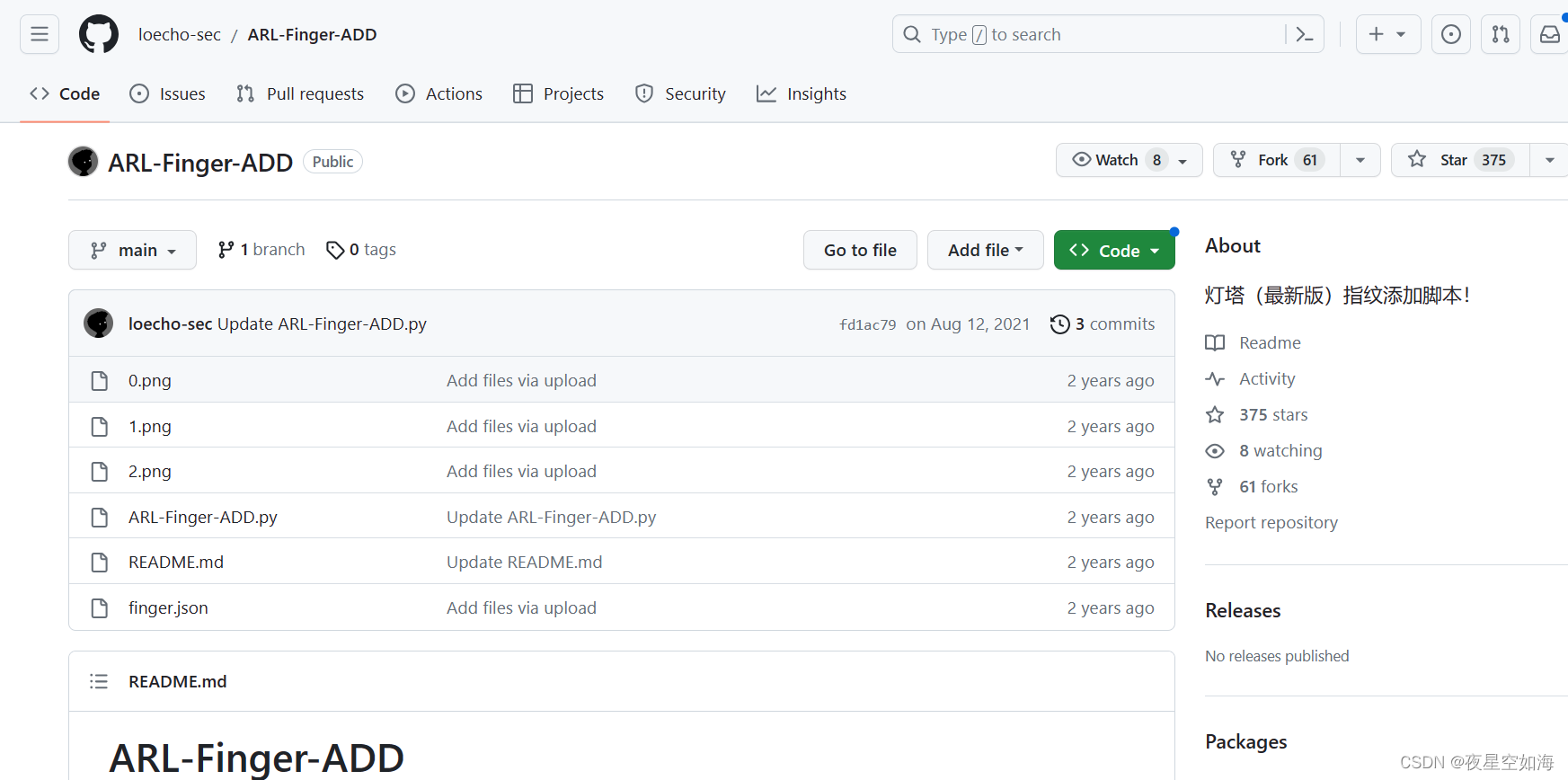The image size is (1568, 780).
Task: Open 'Update ARL-Finger-ADD.py' latest commit message
Action: click(x=322, y=324)
